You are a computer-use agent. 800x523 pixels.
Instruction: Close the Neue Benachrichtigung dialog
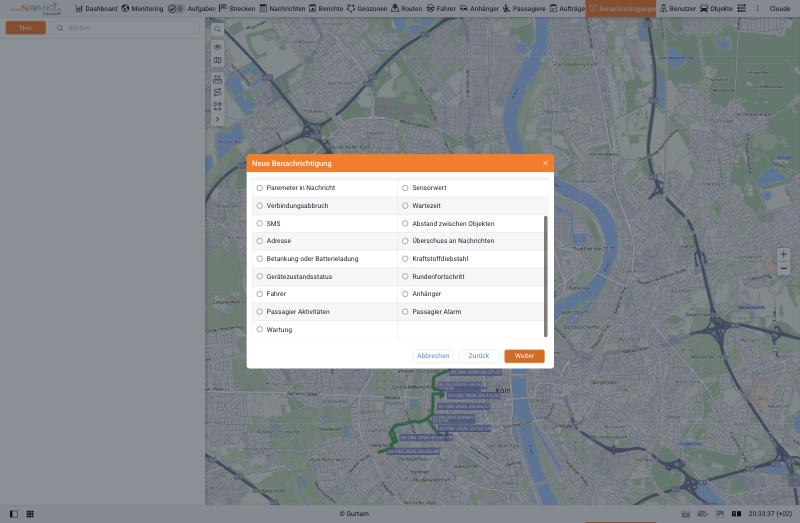pyautogui.click(x=545, y=163)
